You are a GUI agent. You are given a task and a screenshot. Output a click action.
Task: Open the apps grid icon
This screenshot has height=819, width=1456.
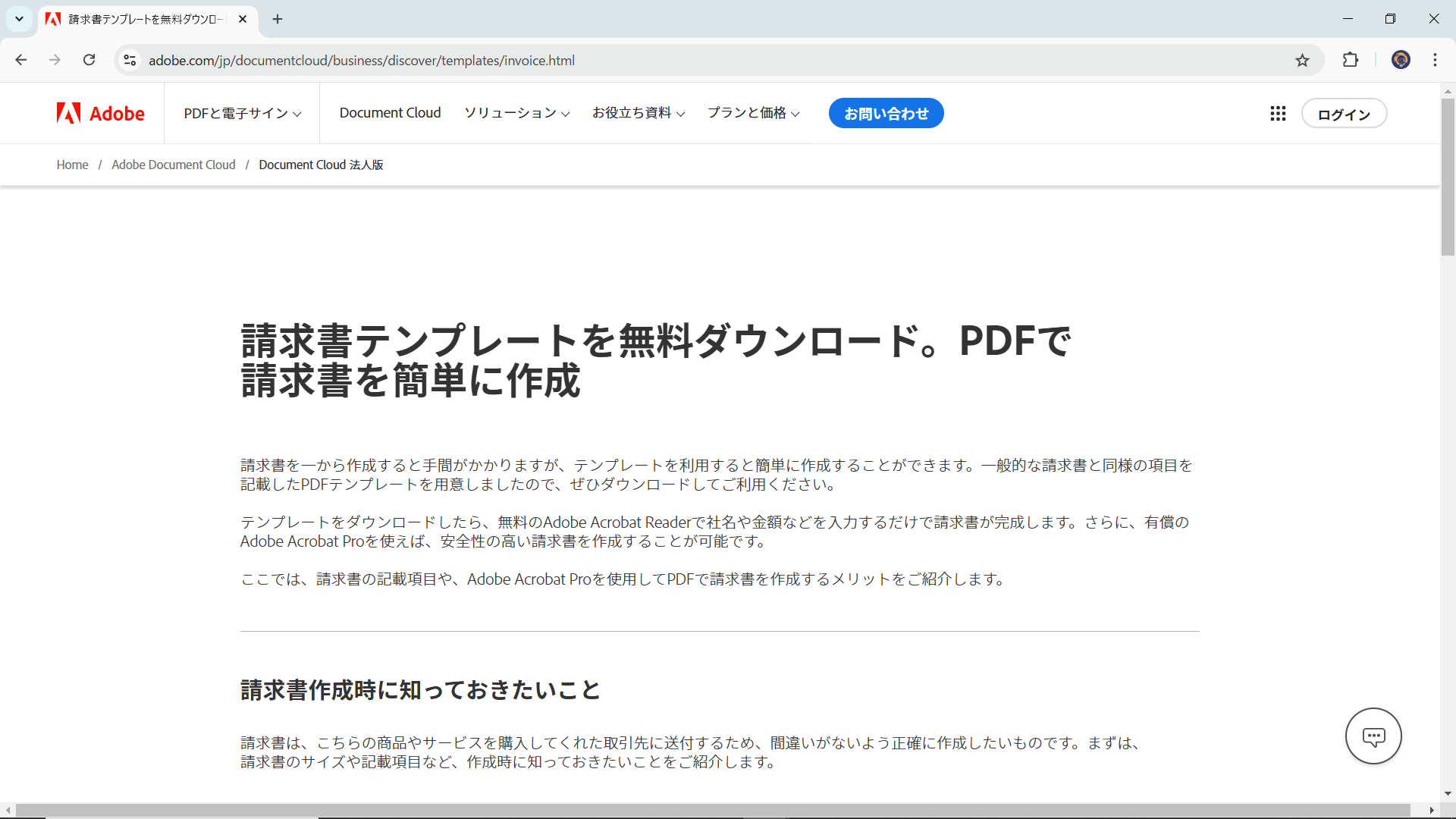[x=1278, y=113]
